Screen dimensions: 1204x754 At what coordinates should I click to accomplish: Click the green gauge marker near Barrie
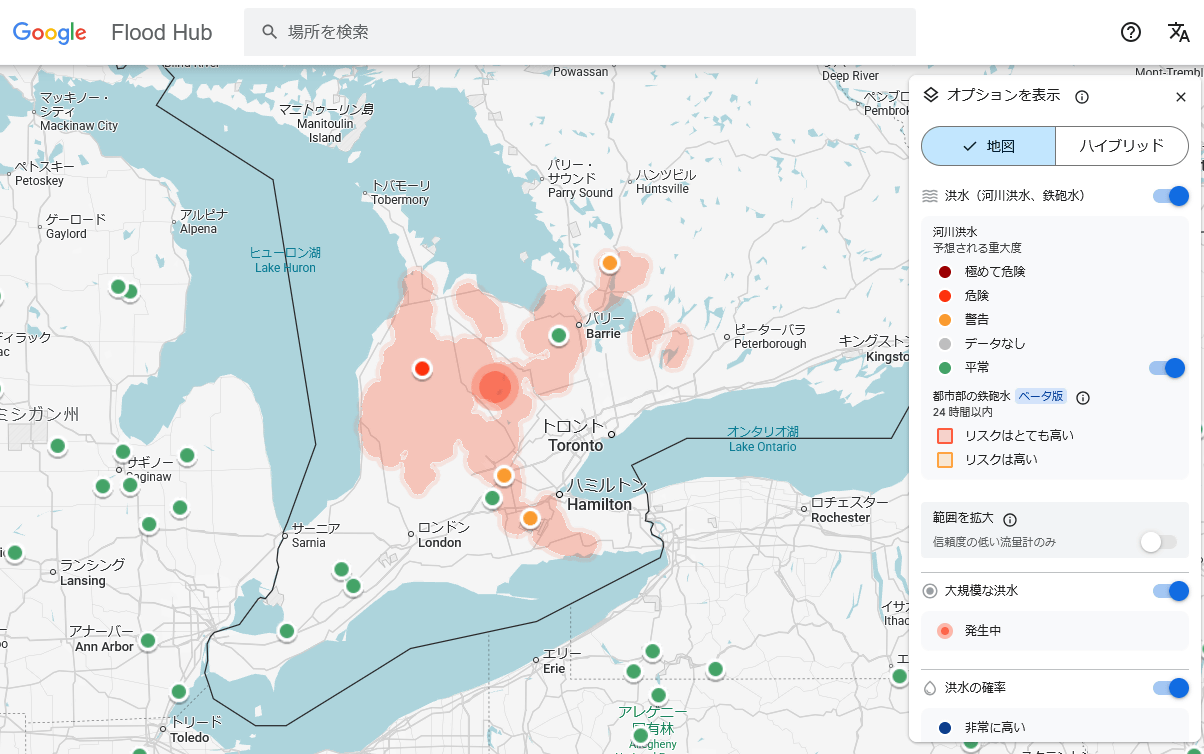pyautogui.click(x=559, y=336)
